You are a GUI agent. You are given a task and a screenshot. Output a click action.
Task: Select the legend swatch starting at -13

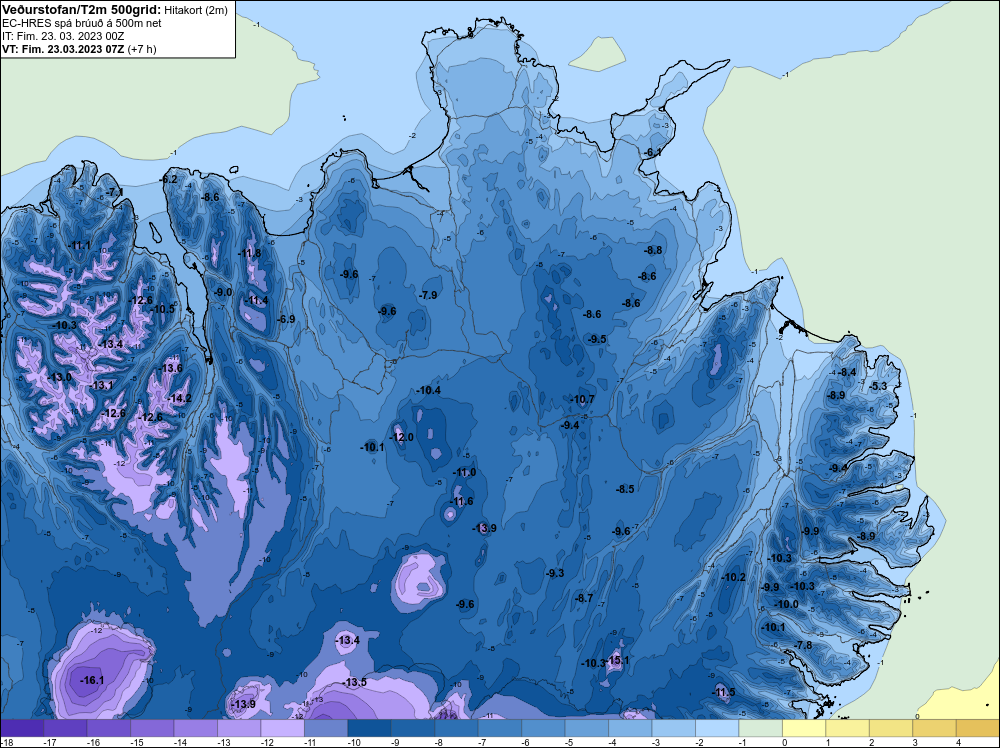pos(239,728)
